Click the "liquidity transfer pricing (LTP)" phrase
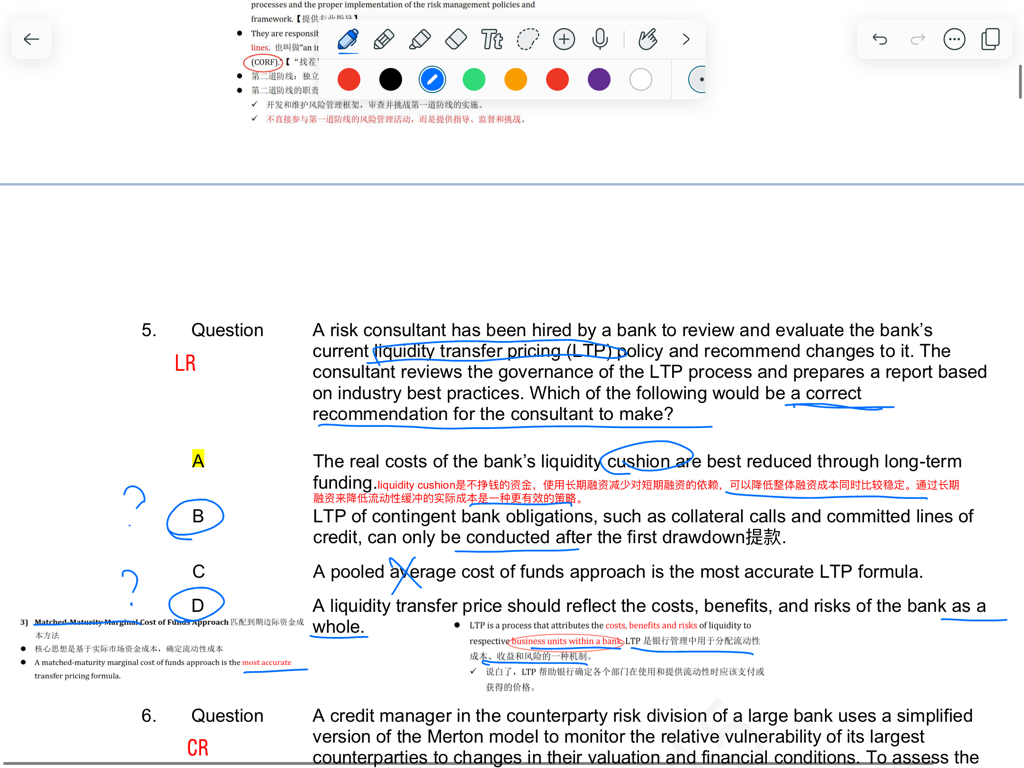 point(494,351)
